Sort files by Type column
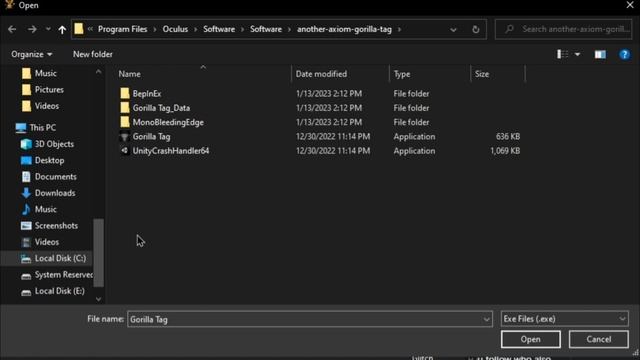 pyautogui.click(x=402, y=74)
